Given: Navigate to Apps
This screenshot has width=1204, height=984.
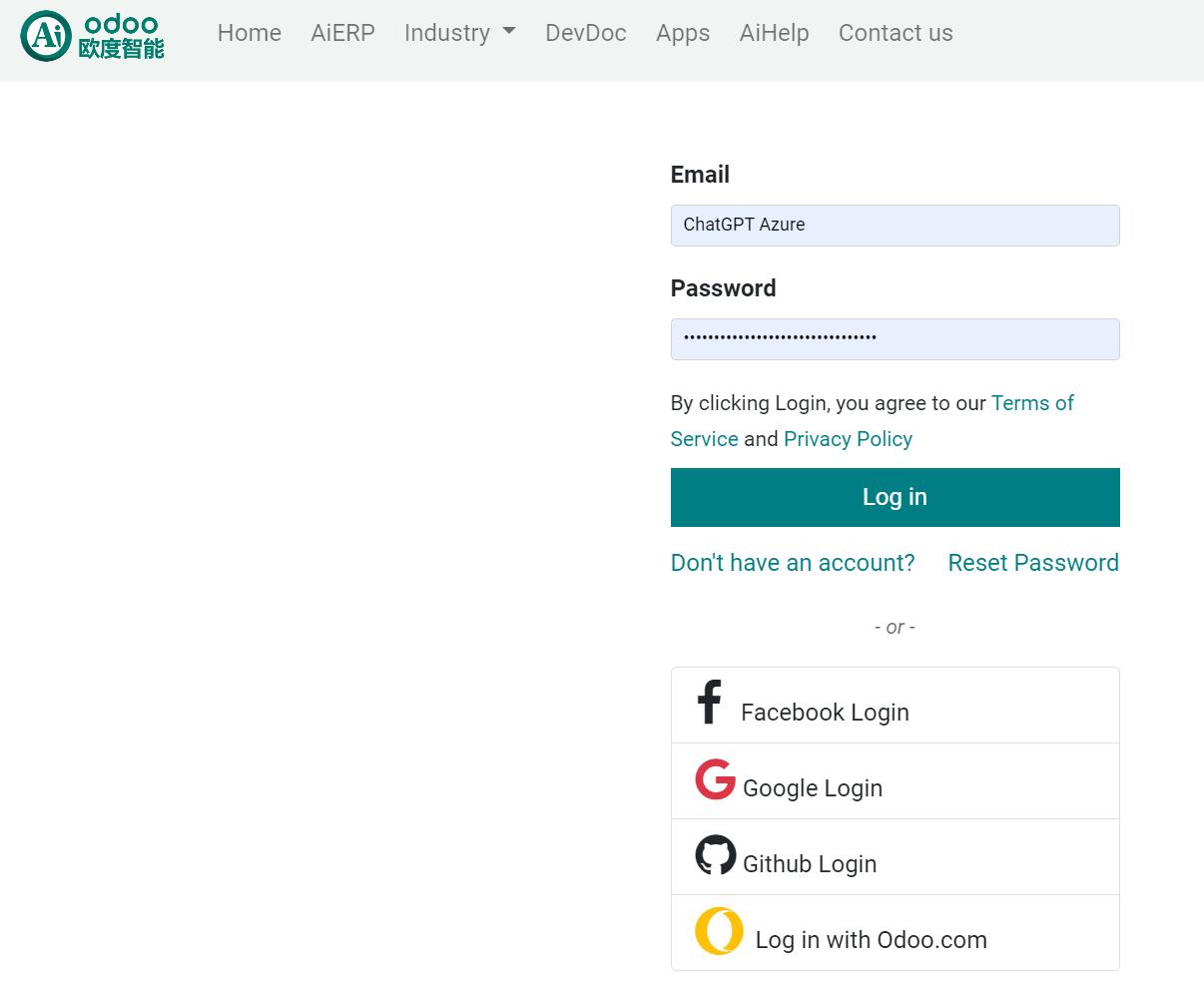Looking at the screenshot, I should point(683,33).
